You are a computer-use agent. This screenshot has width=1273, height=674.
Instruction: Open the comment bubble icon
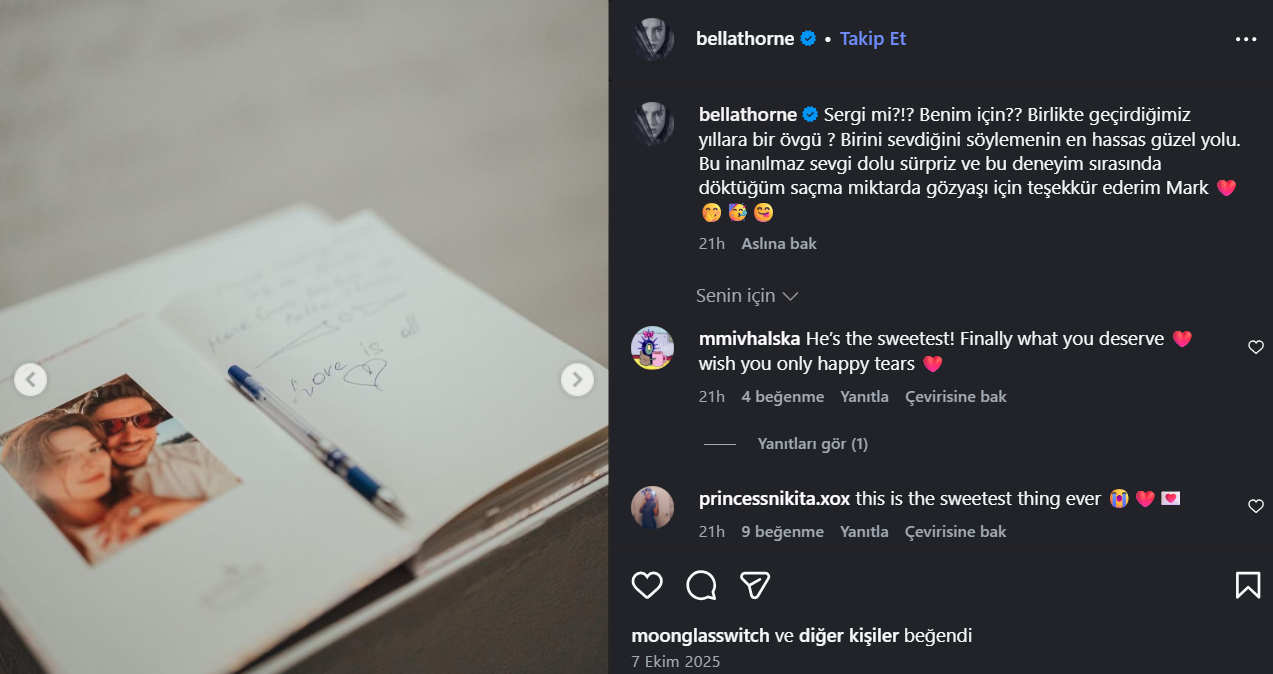(701, 585)
